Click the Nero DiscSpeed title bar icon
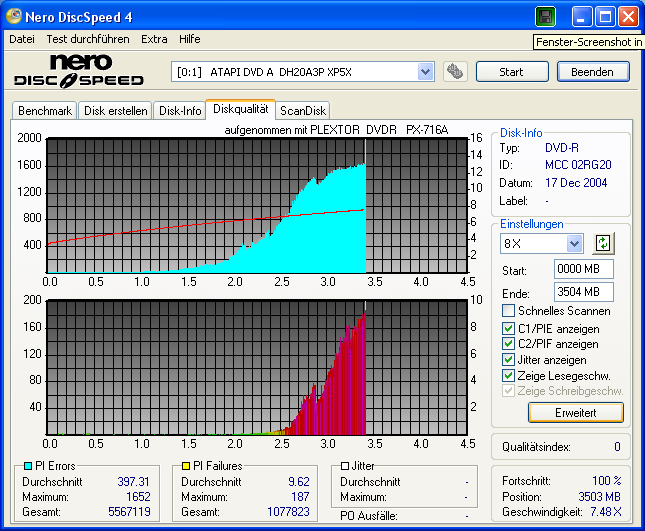This screenshot has height=531, width=645. coord(15,17)
